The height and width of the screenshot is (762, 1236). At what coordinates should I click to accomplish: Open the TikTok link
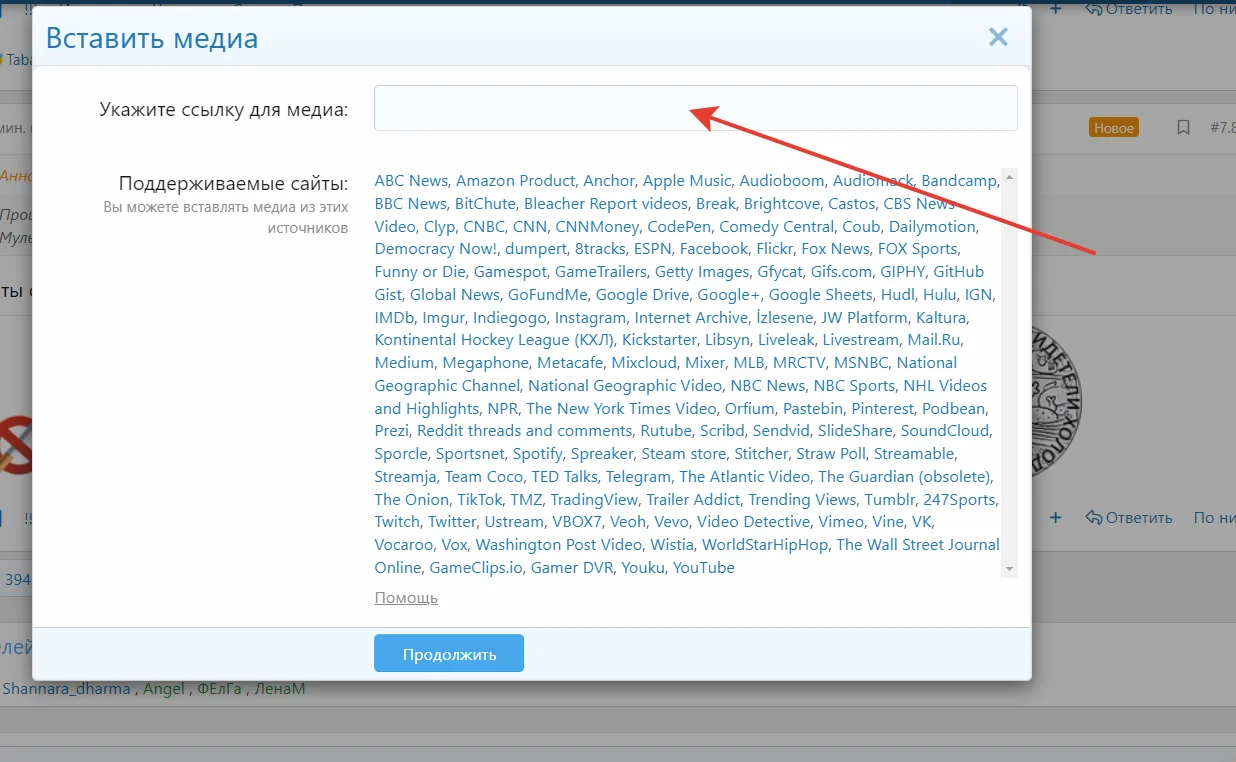click(x=480, y=500)
